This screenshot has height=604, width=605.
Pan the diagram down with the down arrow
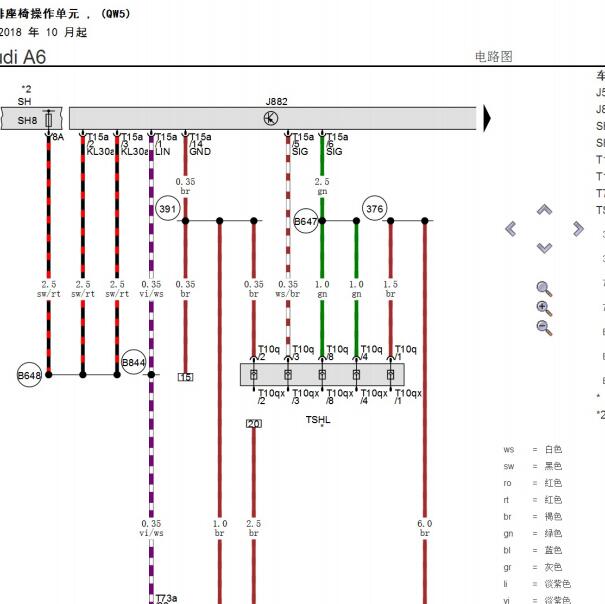point(544,248)
